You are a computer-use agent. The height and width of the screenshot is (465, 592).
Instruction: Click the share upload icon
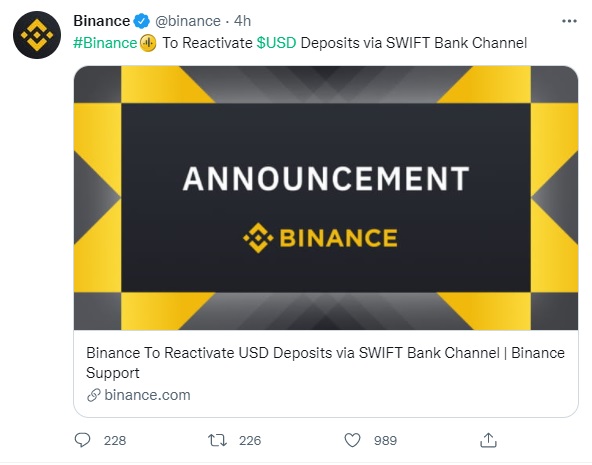[x=488, y=440]
